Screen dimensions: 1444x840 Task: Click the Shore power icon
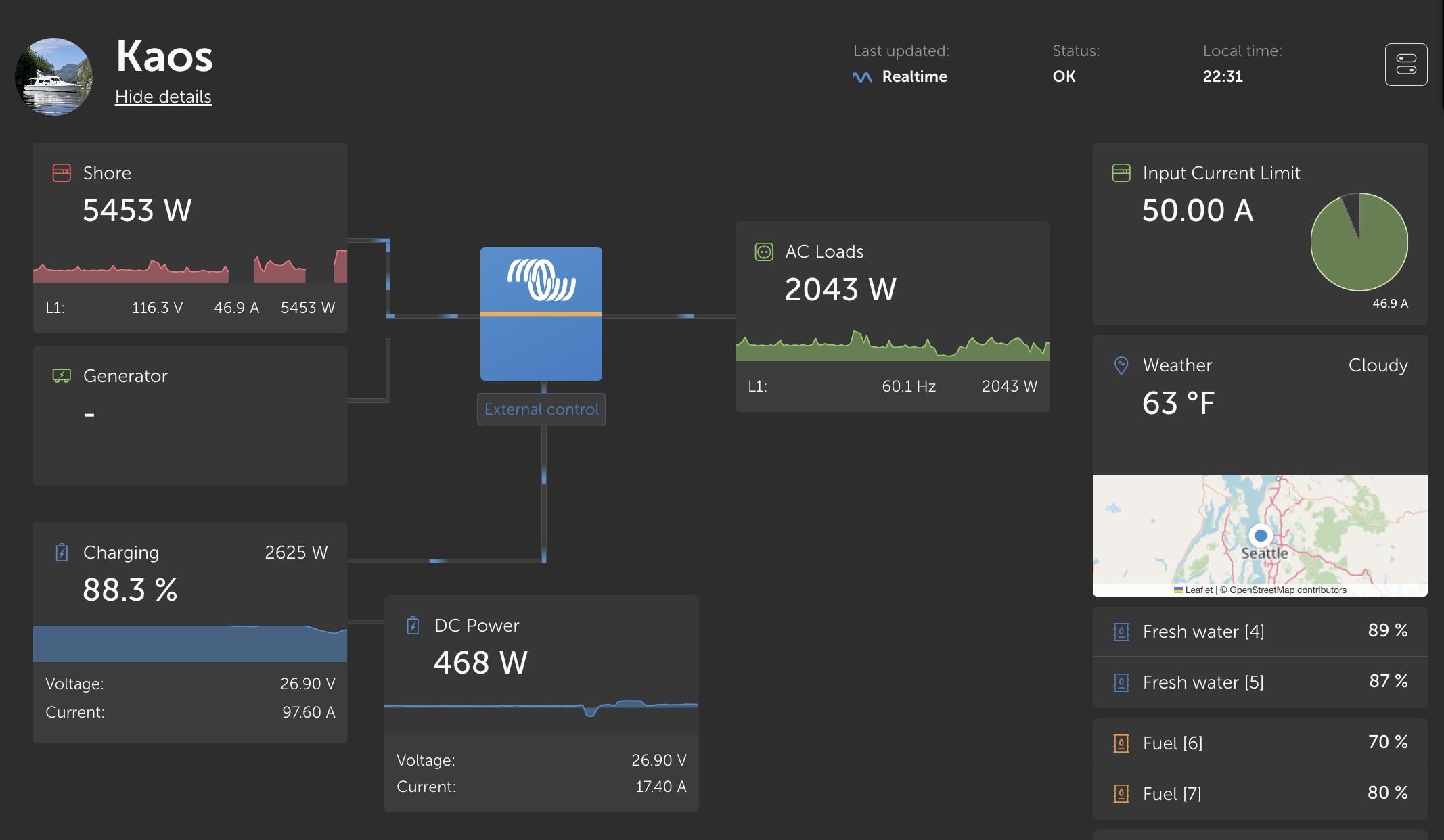tap(62, 173)
